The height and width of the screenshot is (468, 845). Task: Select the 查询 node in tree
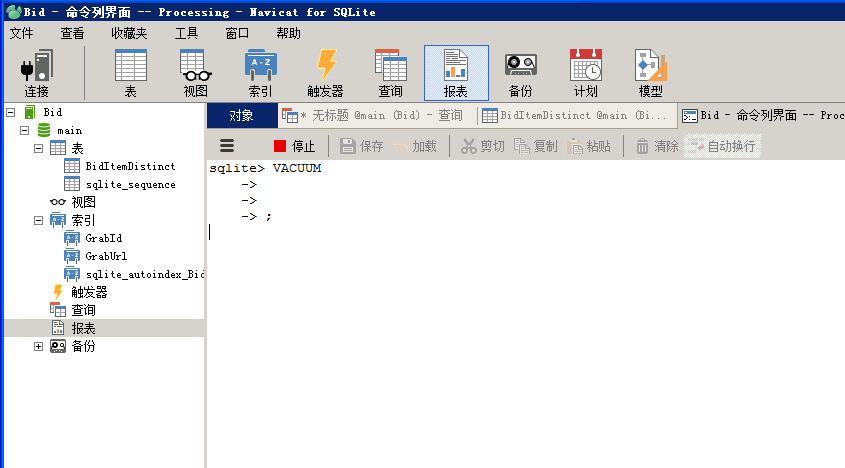coord(84,311)
